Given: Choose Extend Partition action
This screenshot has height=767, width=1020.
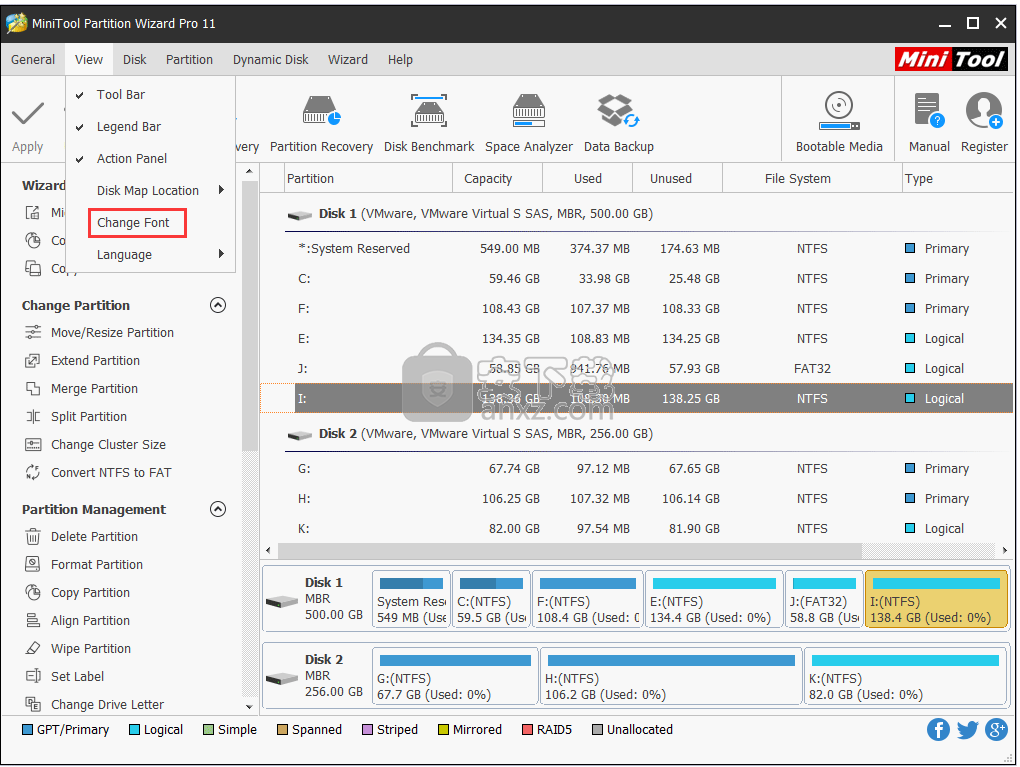Looking at the screenshot, I should click(x=95, y=360).
